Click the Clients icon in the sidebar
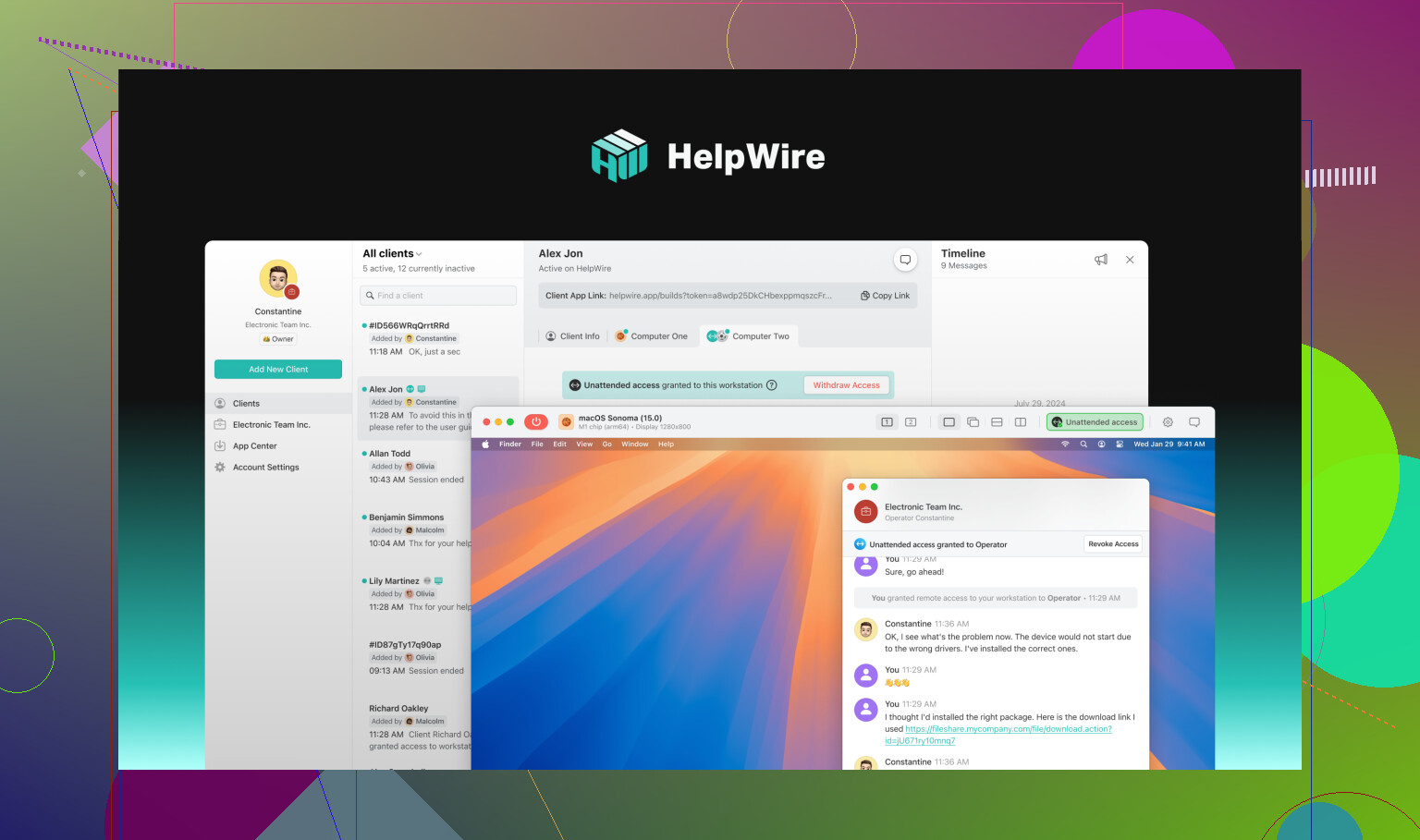 [220, 403]
